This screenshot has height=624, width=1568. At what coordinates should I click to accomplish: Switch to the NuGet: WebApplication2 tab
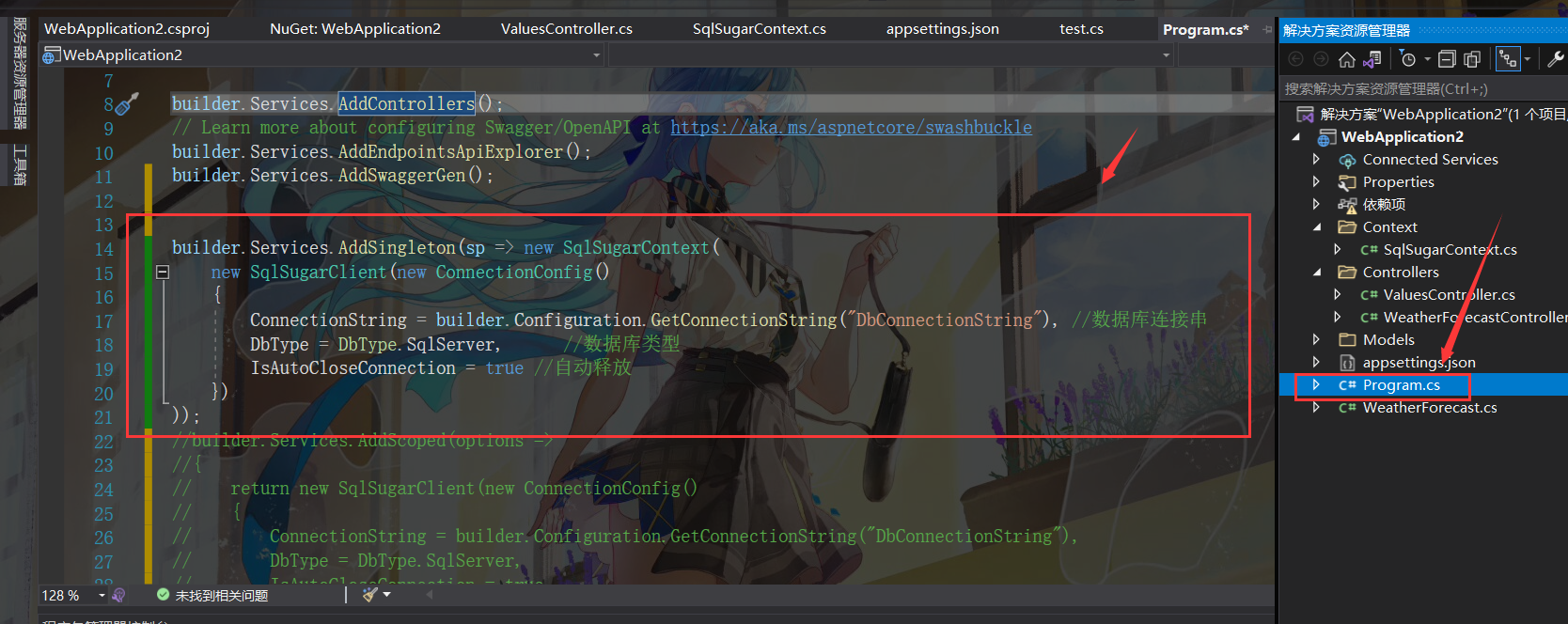[355, 29]
